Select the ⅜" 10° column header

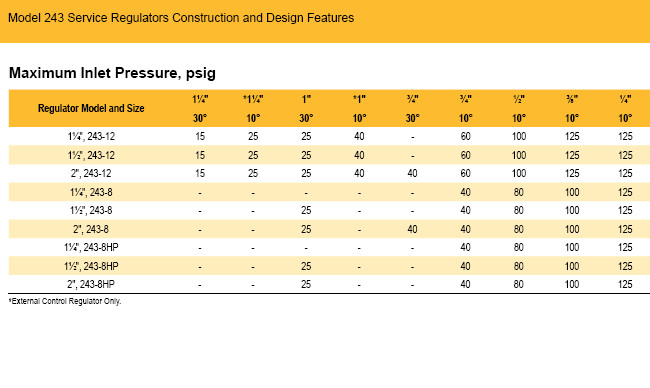[572, 109]
